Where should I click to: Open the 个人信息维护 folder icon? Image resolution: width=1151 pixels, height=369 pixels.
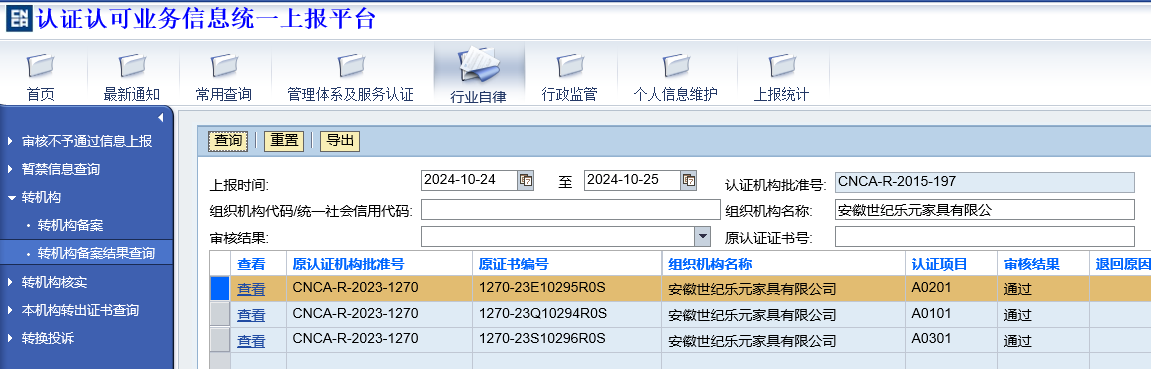[x=675, y=66]
